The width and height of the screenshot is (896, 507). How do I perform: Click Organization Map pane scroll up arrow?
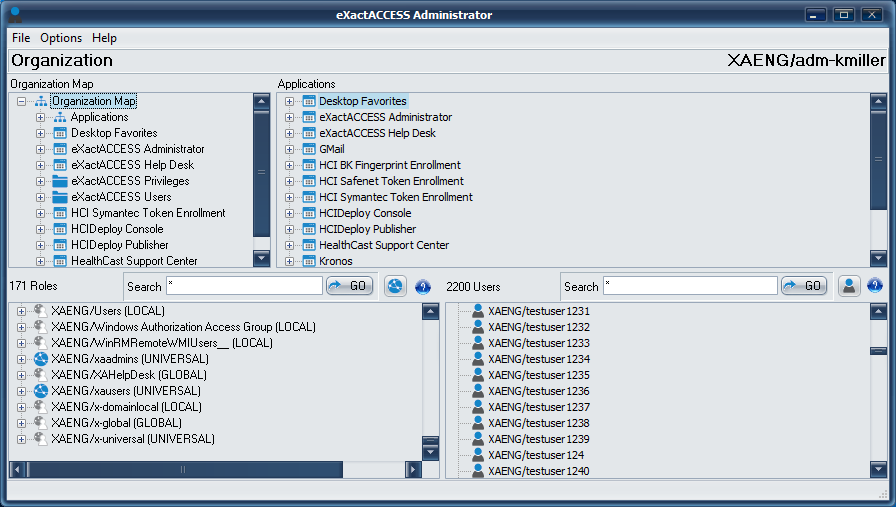click(x=262, y=101)
